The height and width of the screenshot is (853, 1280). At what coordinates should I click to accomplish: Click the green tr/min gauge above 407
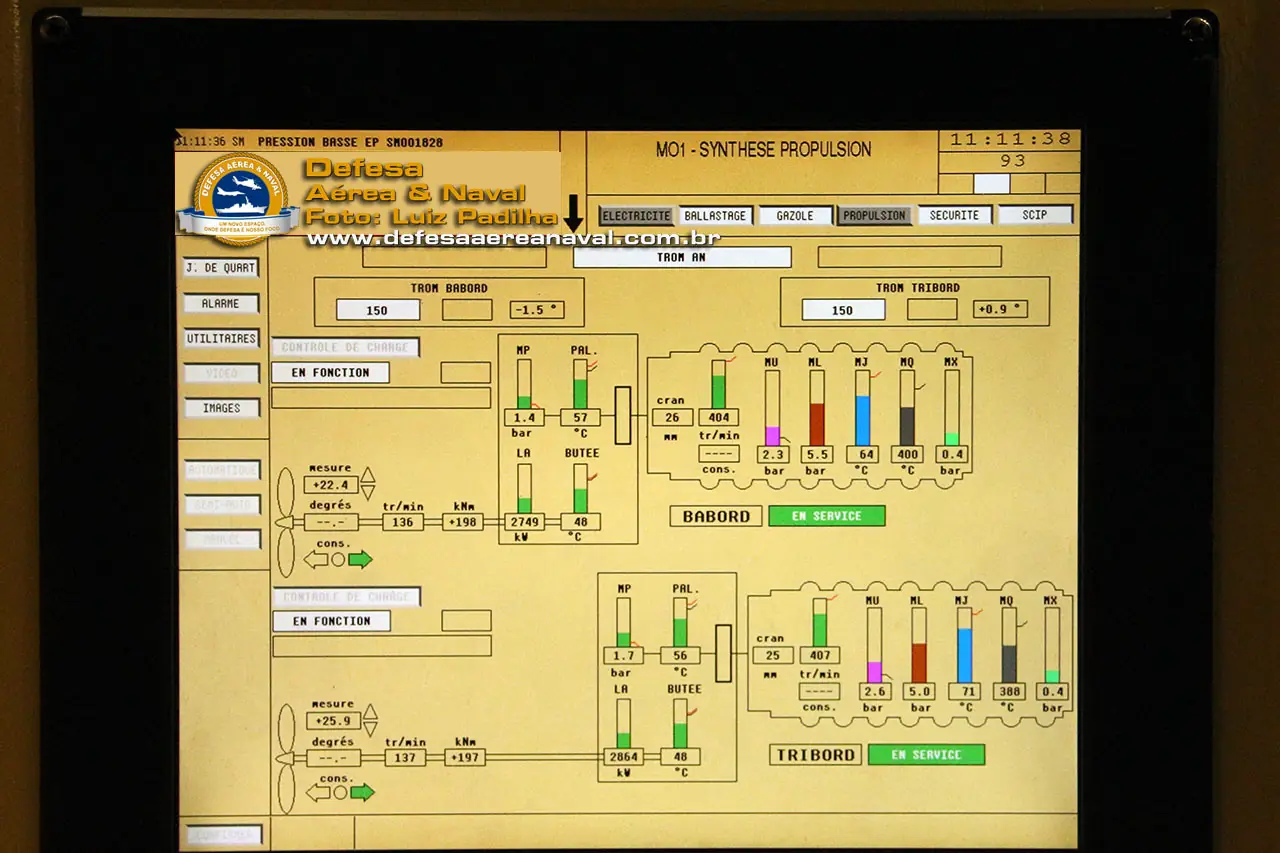click(820, 622)
